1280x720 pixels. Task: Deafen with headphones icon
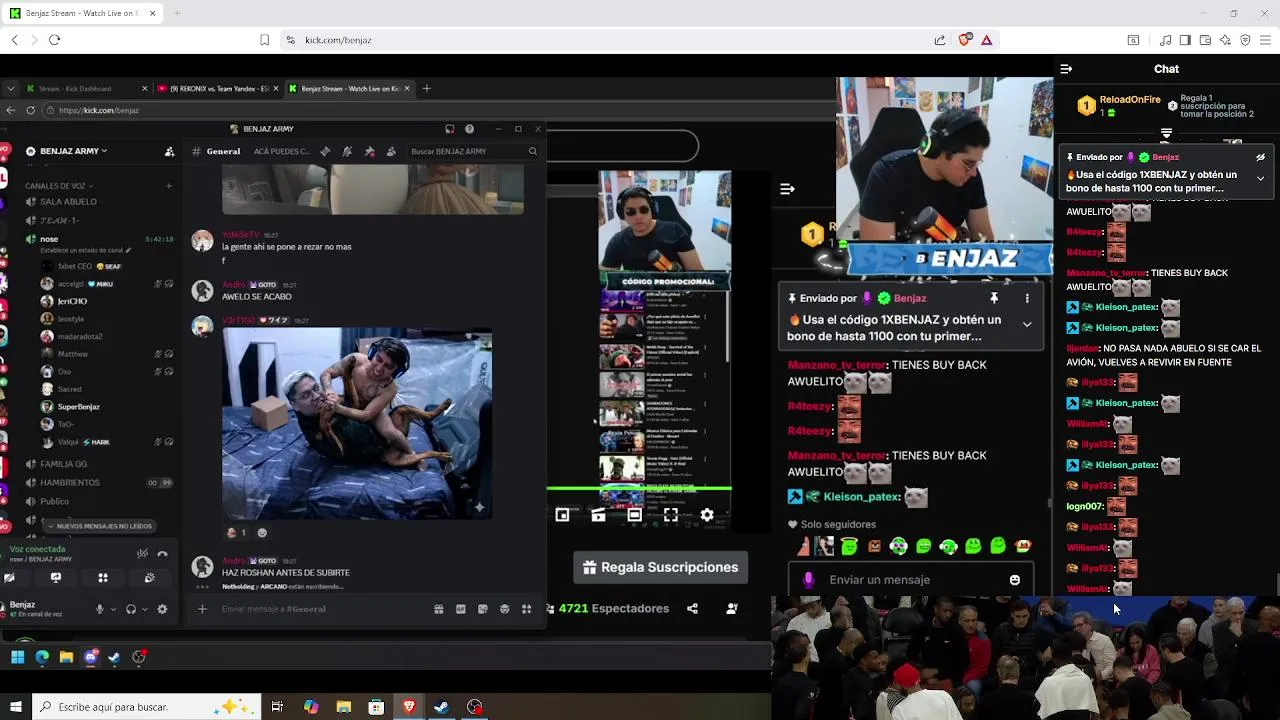point(131,609)
